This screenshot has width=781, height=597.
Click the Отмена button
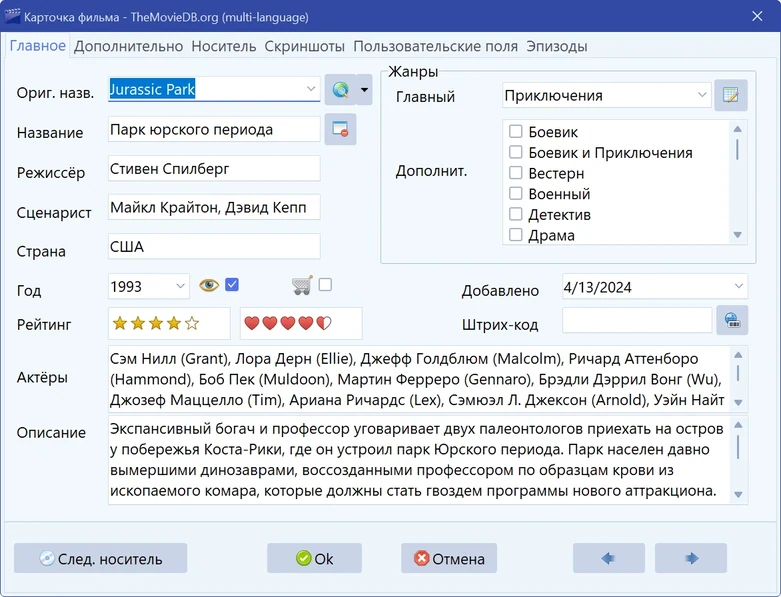(449, 558)
